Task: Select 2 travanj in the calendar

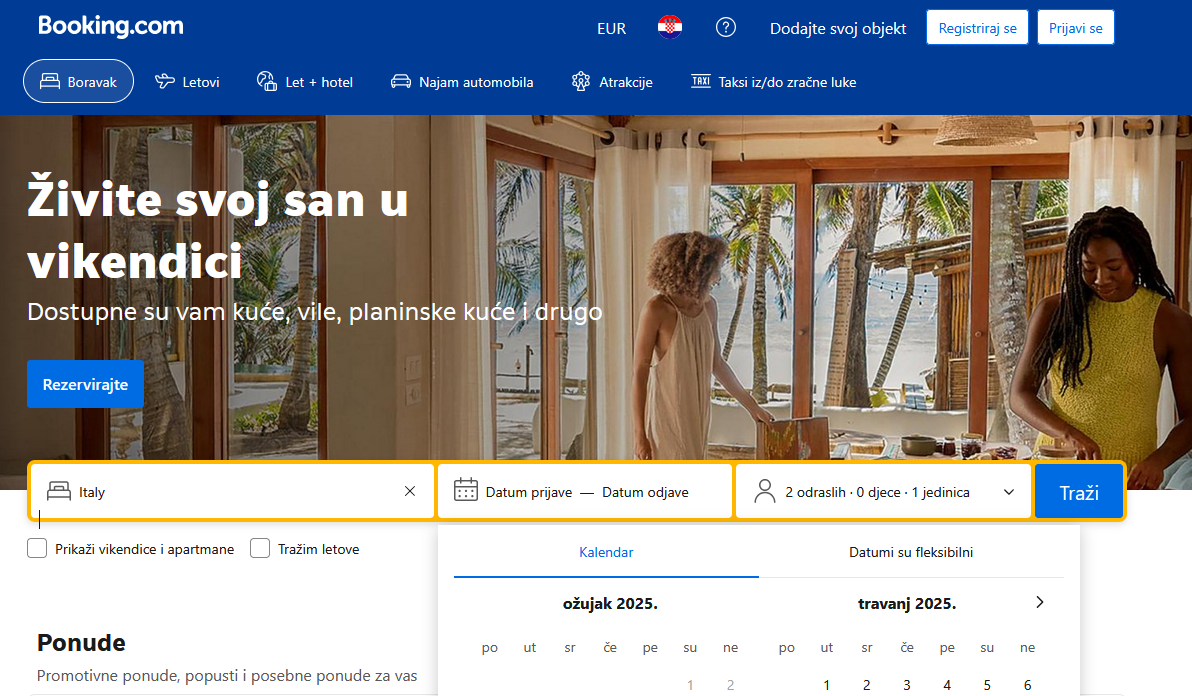Action: click(x=867, y=685)
